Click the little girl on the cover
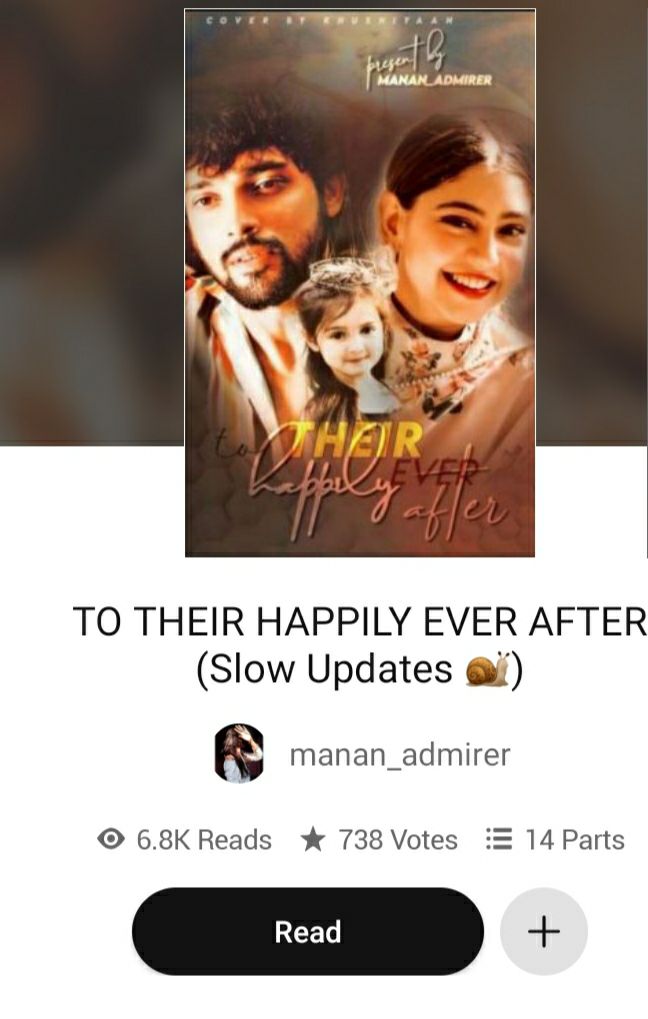 tap(344, 338)
